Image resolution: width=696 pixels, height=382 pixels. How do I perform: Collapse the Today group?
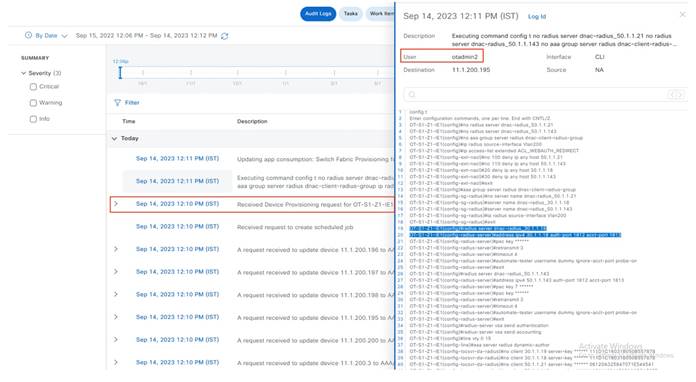115,138
